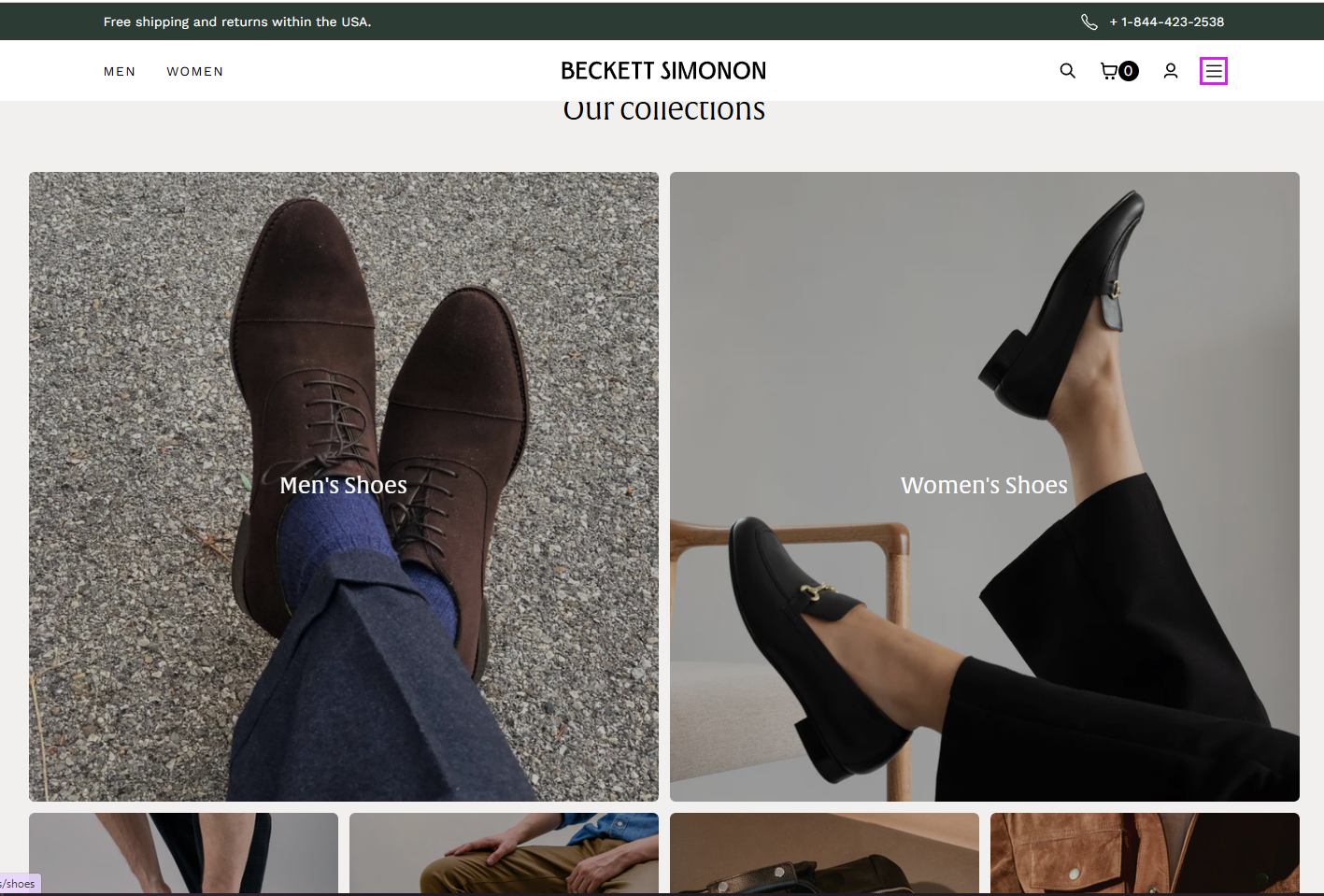The width and height of the screenshot is (1324, 896).
Task: Click the Beckett Simonon logo
Action: tap(662, 71)
